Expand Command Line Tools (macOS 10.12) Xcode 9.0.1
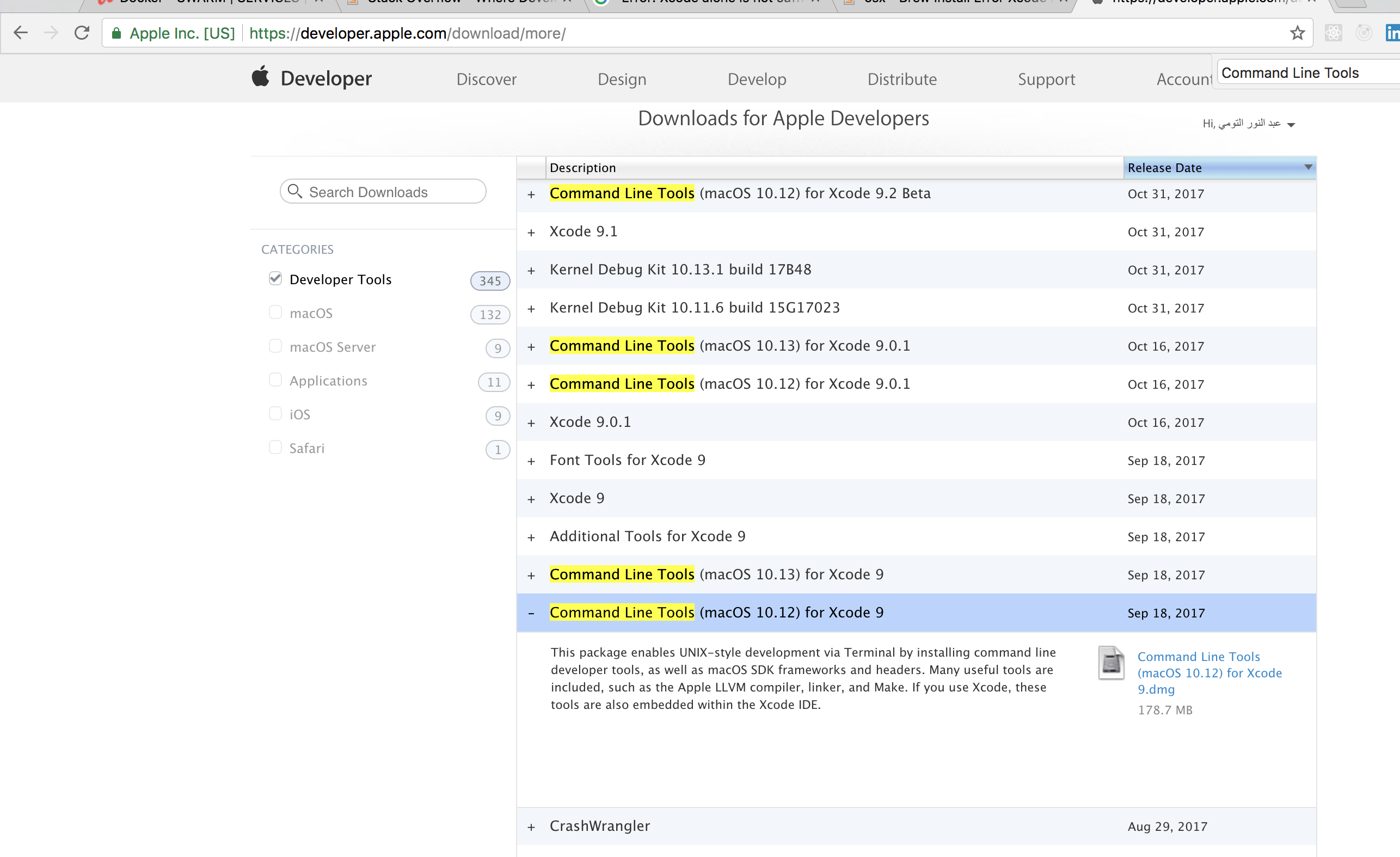This screenshot has width=1400, height=857. click(x=531, y=385)
